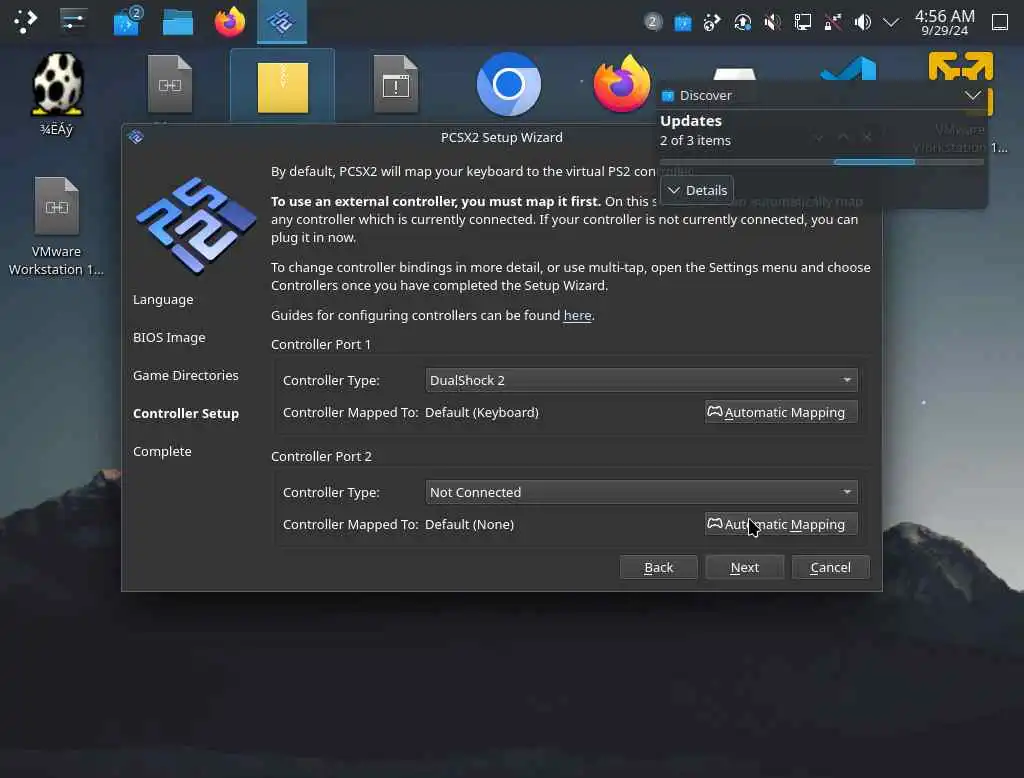Cancel the PCSX2 Setup Wizard
1024x778 pixels.
coord(831,568)
